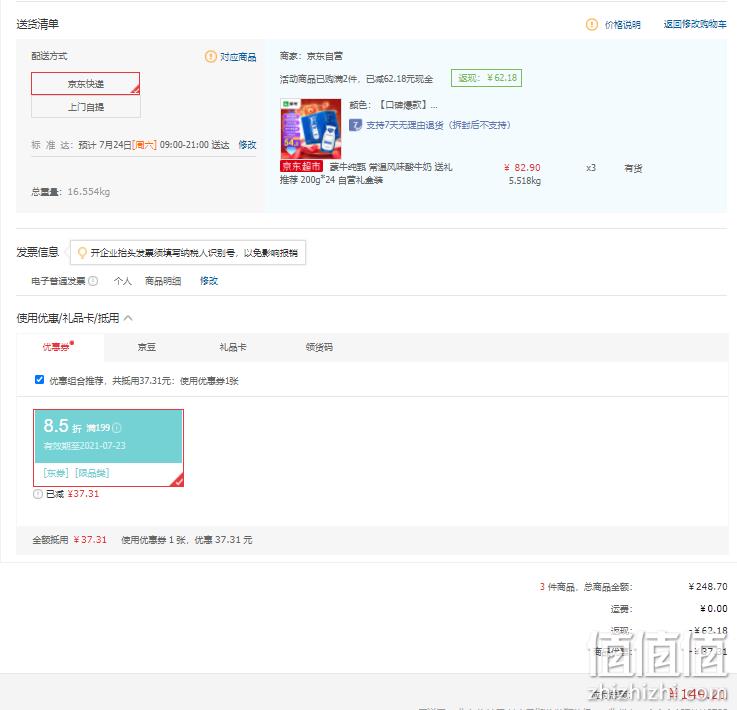
Task: Click the ¥ 82.90 product price
Action: pyautogui.click(x=522, y=168)
